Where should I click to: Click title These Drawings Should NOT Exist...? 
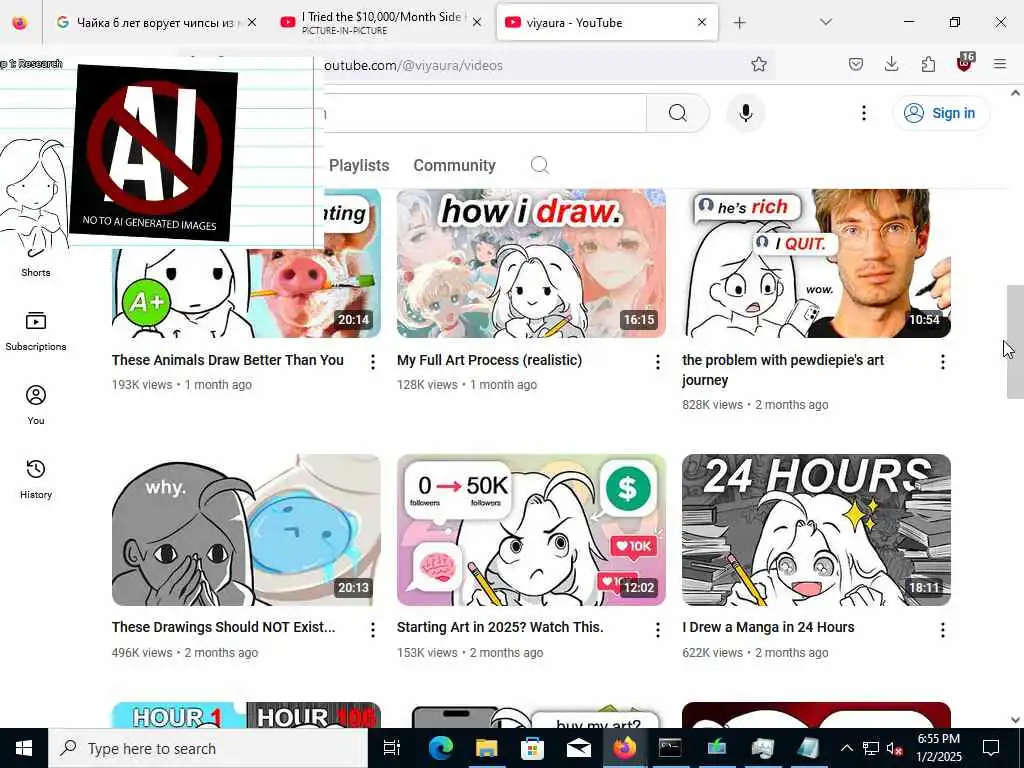point(223,627)
